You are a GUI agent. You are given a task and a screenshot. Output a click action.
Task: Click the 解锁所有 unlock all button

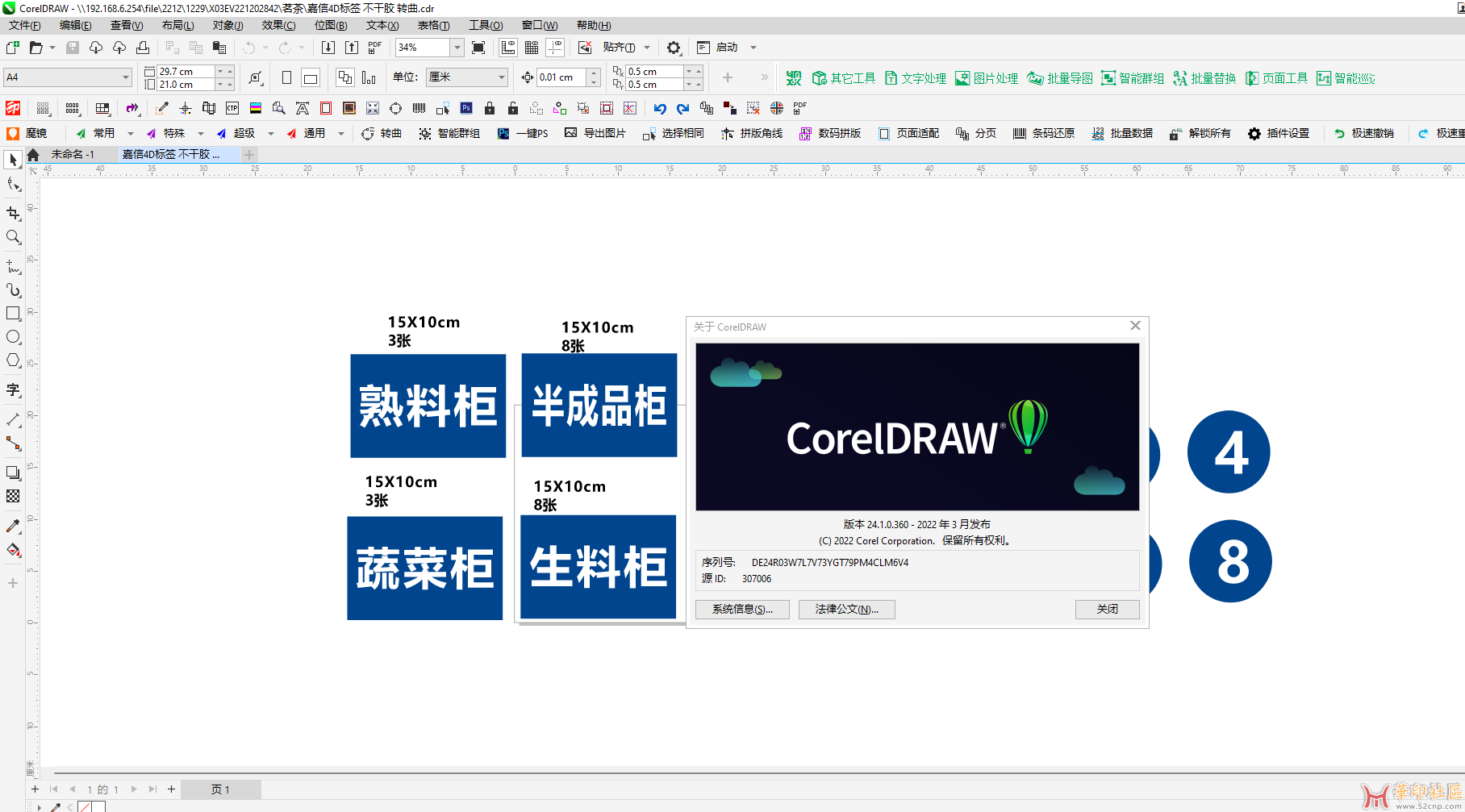(1200, 134)
